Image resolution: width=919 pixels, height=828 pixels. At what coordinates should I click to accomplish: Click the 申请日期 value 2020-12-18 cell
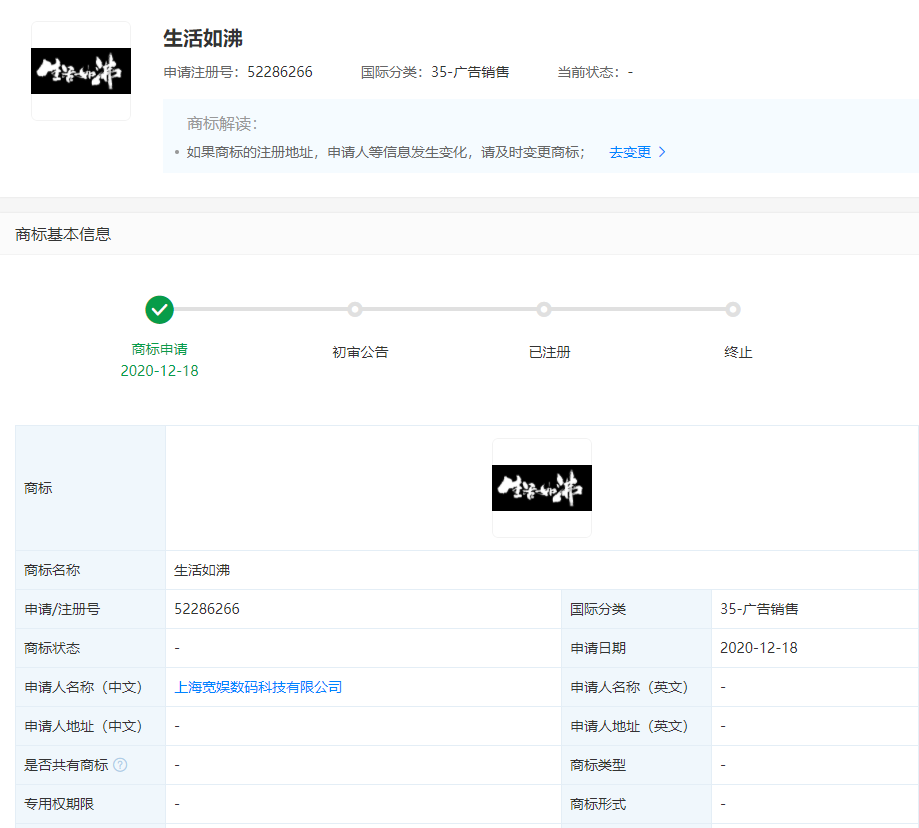click(758, 648)
